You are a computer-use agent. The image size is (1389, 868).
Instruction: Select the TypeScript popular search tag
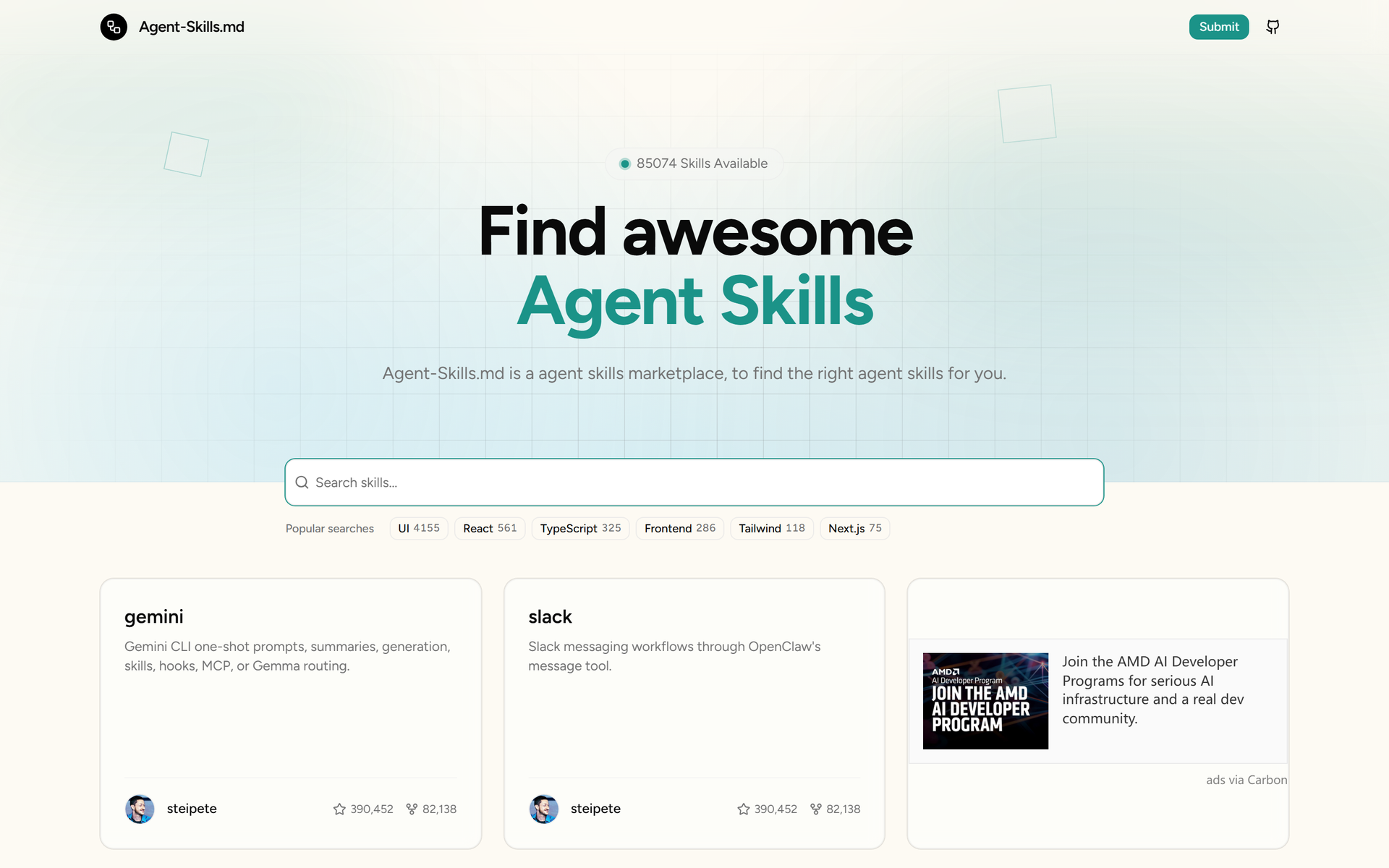coord(580,528)
